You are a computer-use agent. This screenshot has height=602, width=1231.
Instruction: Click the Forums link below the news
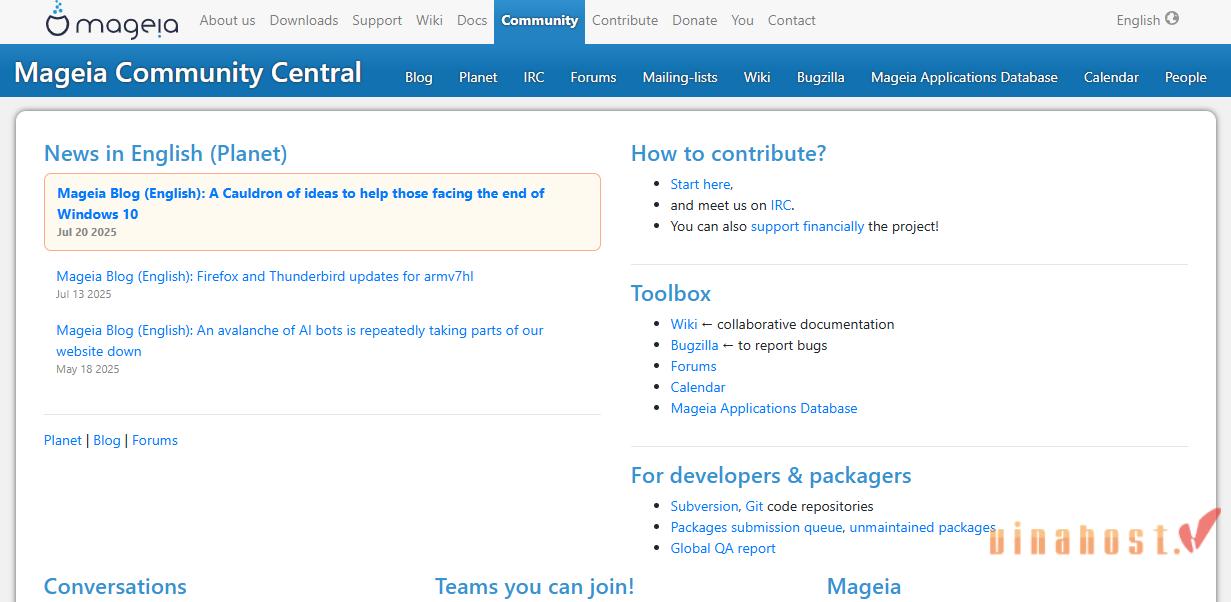click(155, 440)
